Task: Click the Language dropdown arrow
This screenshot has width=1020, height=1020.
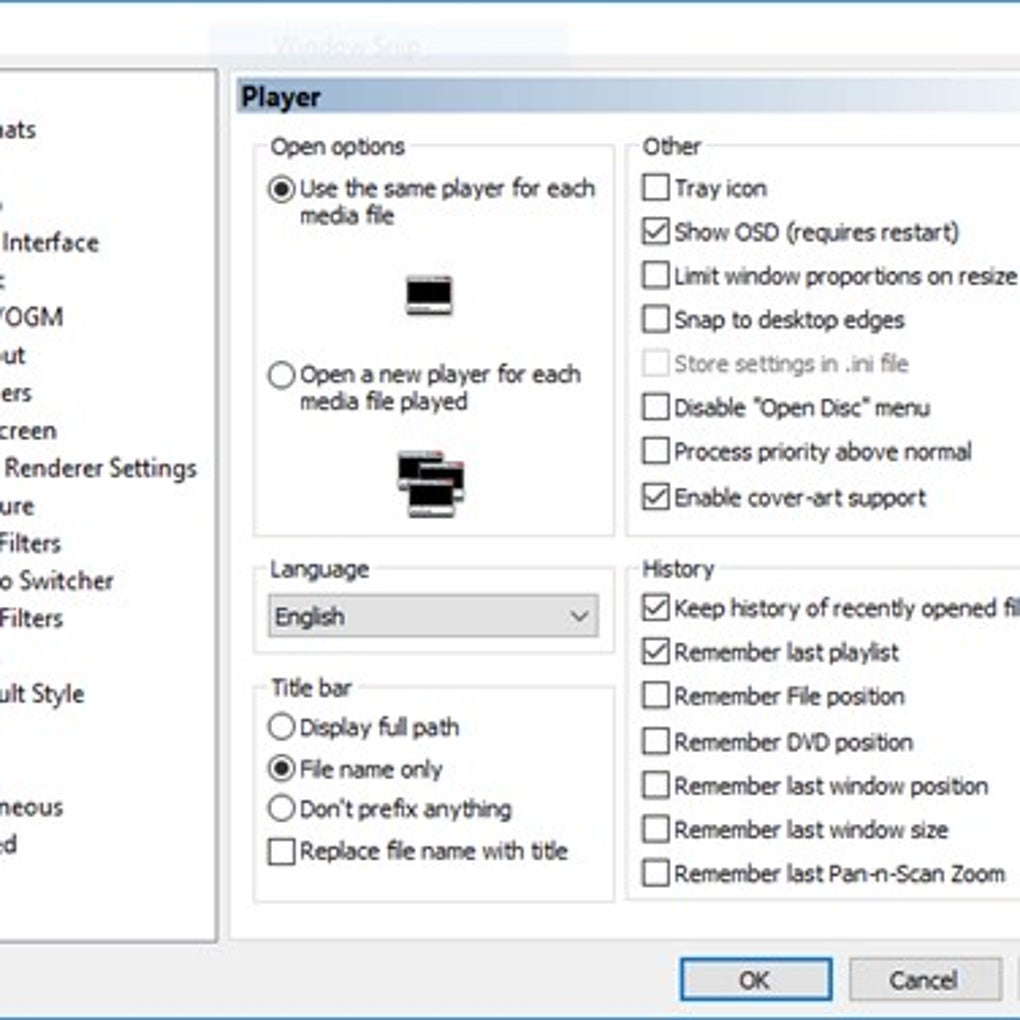Action: (x=579, y=617)
